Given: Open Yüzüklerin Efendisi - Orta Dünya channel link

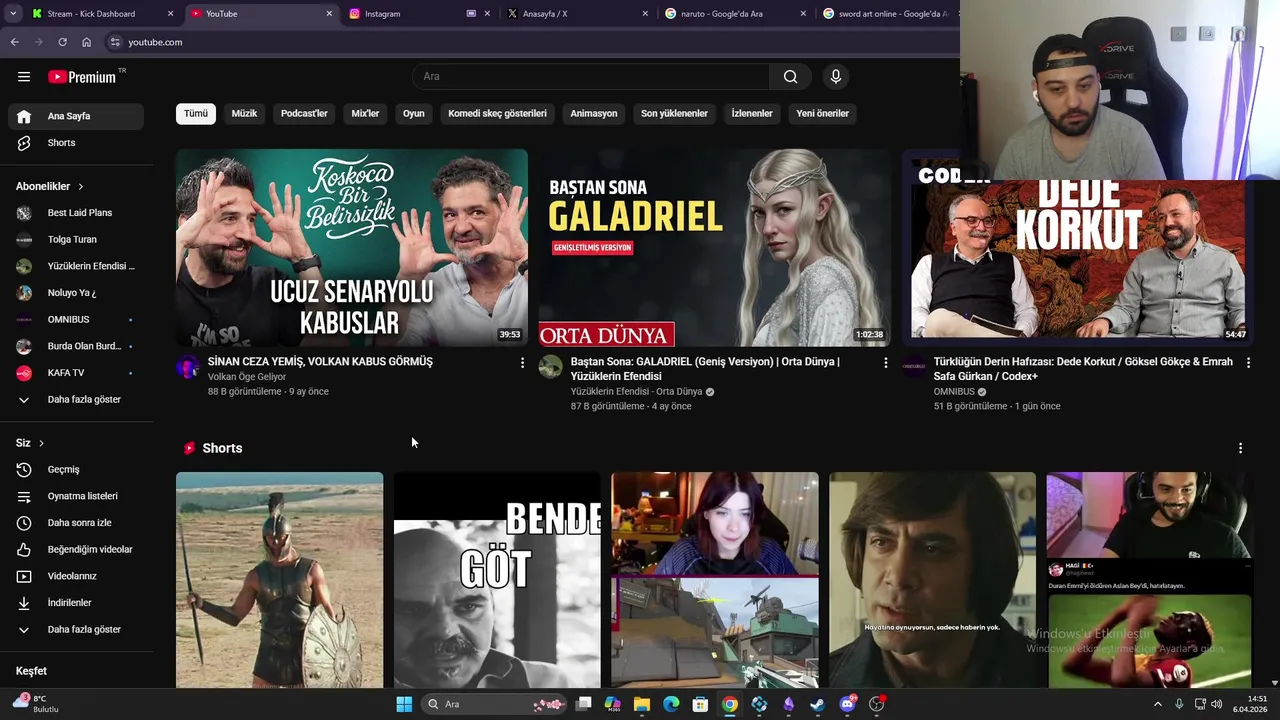Looking at the screenshot, I should 636,392.
